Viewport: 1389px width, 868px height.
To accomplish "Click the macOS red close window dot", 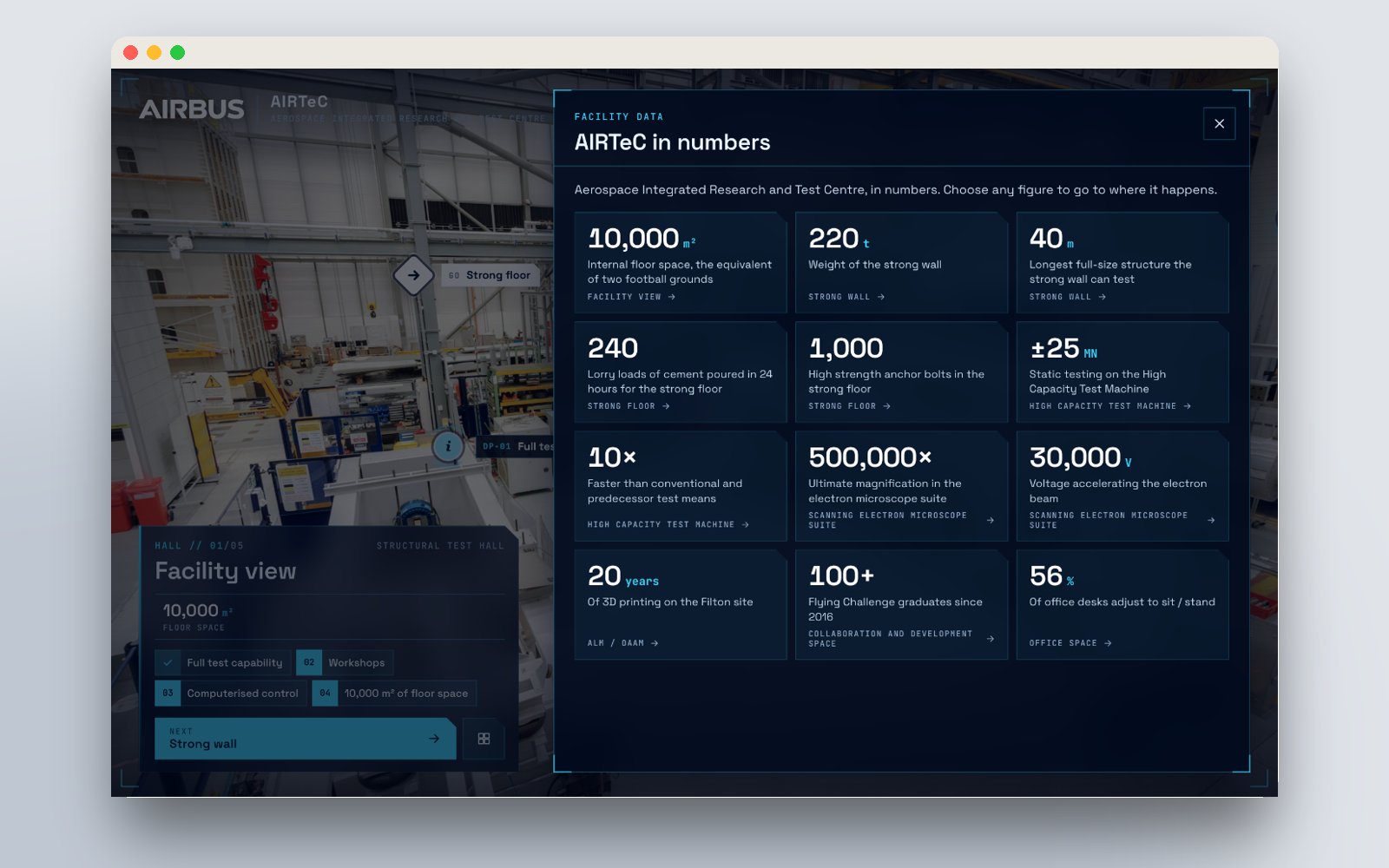I will point(131,53).
